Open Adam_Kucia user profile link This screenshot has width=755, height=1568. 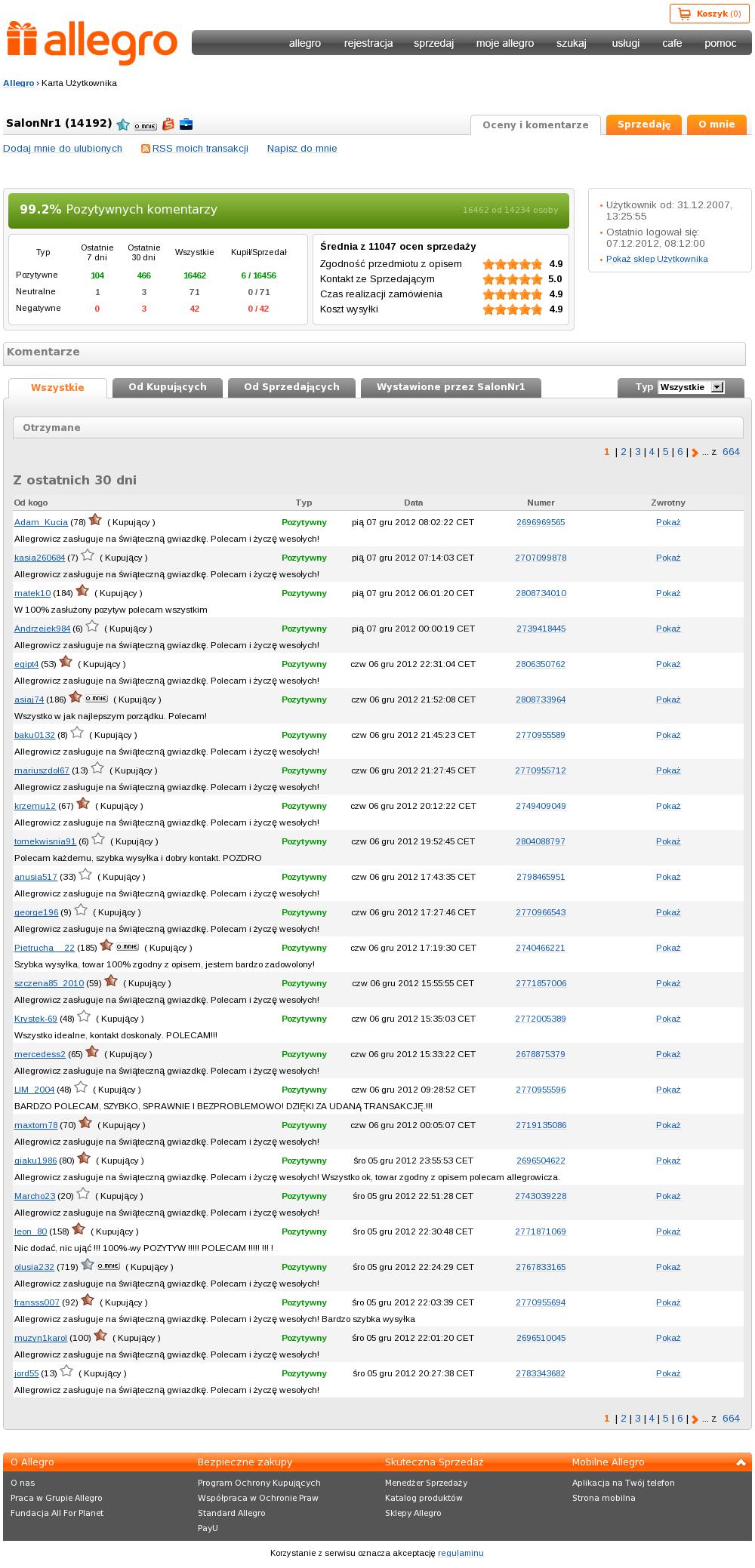pos(41,522)
